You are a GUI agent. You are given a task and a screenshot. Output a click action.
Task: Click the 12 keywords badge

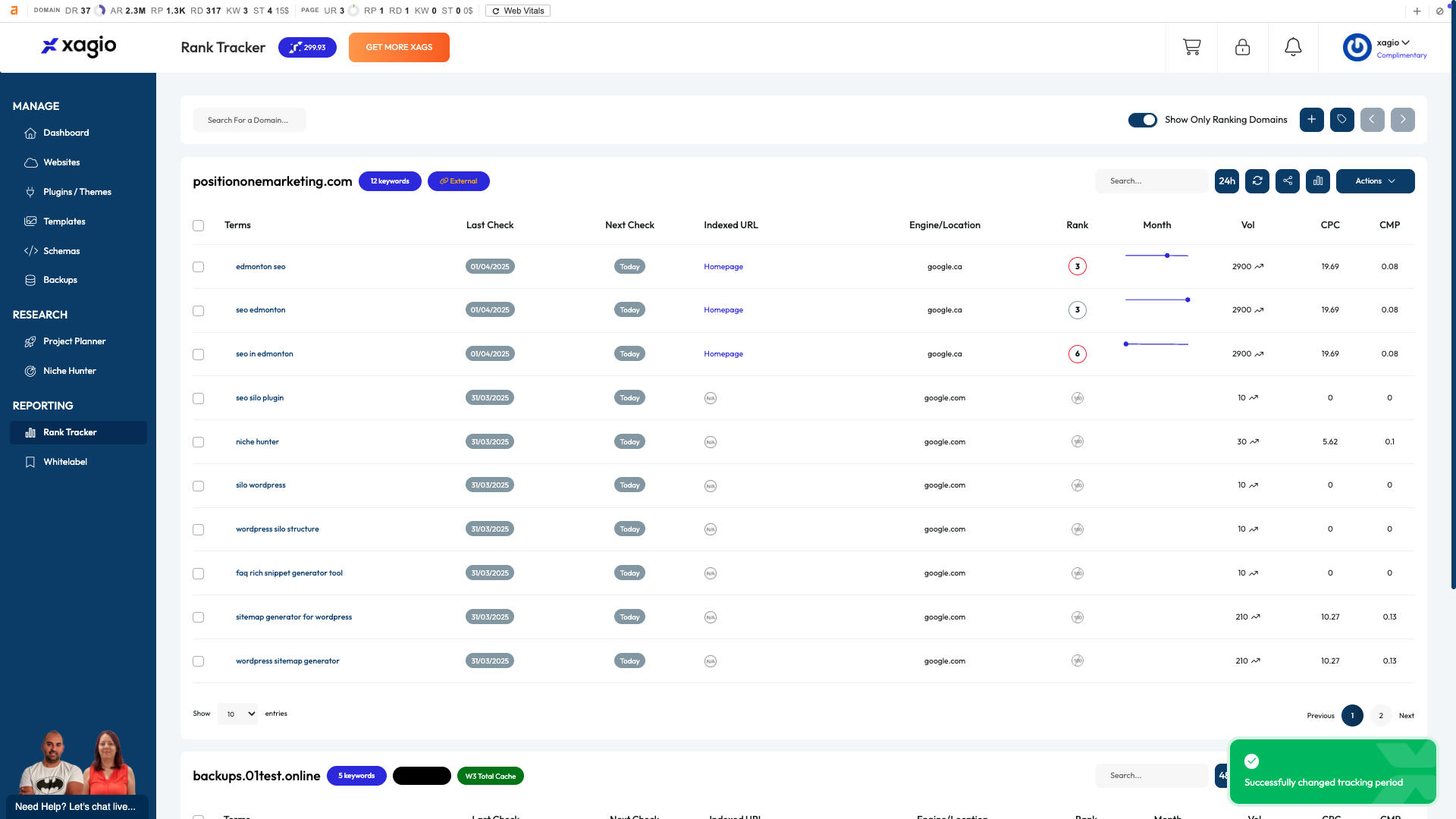[390, 181]
